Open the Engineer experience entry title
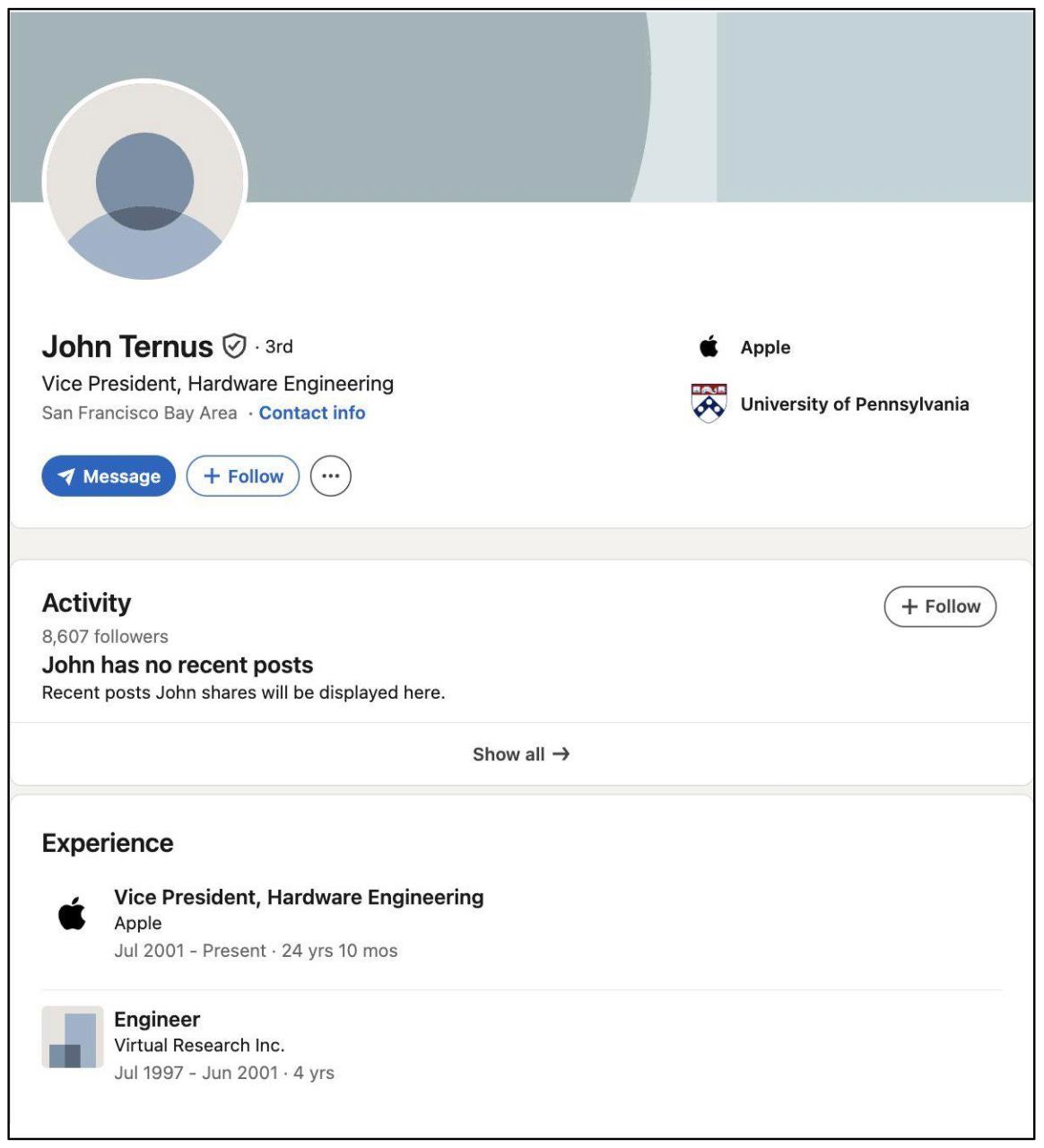The width and height of the screenshot is (1044, 1148). 157,1020
